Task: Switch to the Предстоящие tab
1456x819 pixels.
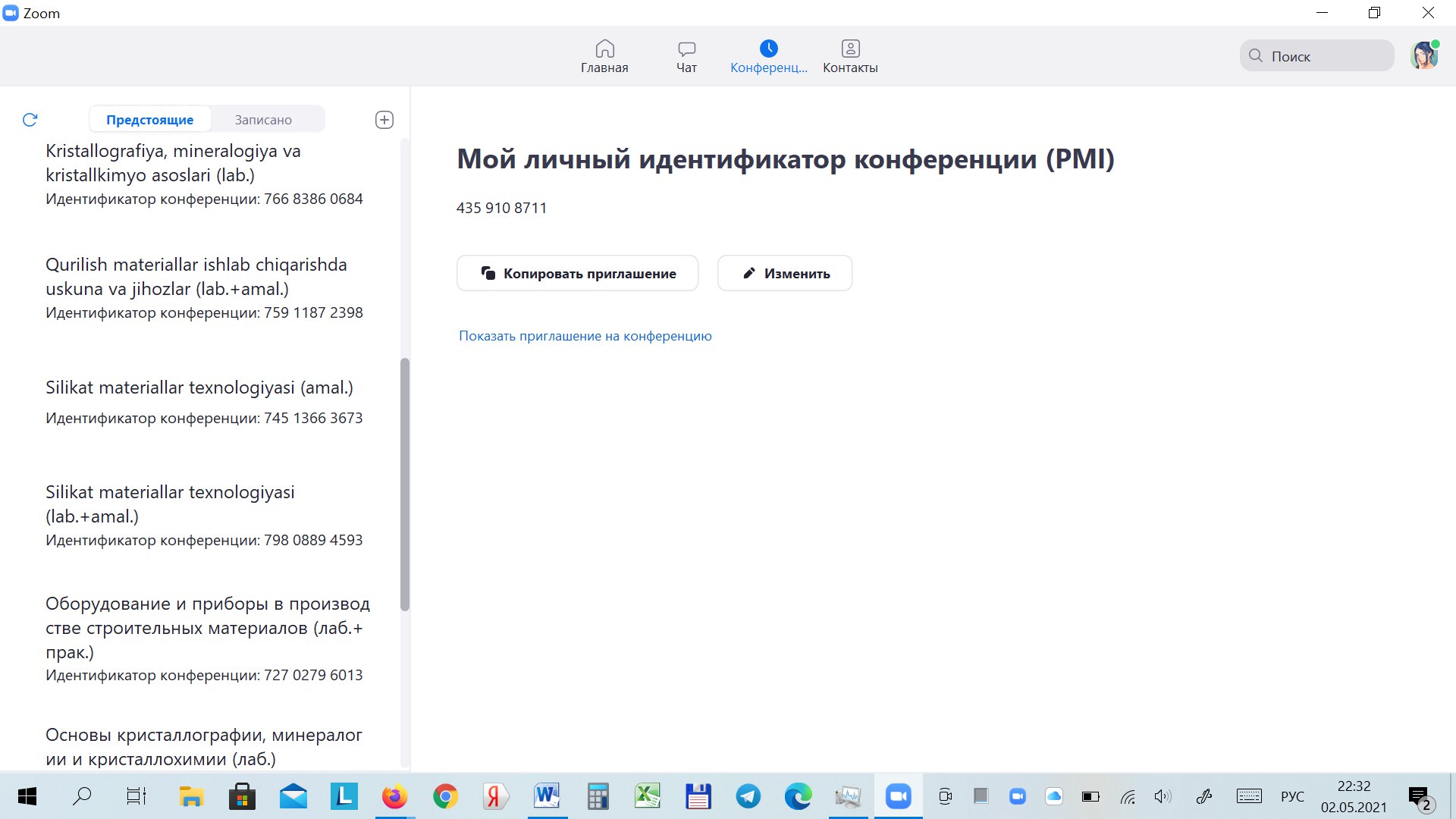Action: click(x=149, y=120)
